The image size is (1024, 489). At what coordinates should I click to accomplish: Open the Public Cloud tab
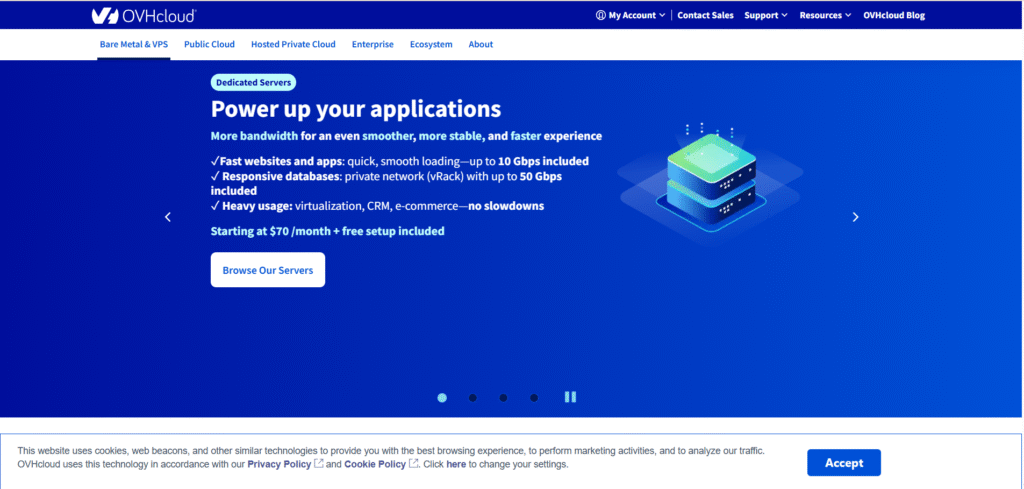(x=209, y=44)
